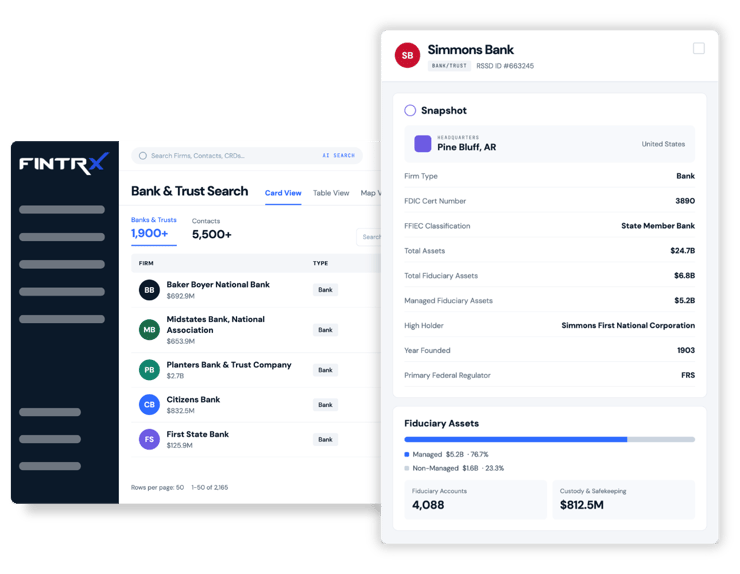Tick the Simmons Bank checkbox
This screenshot has height=574, width=740.
coord(699,49)
